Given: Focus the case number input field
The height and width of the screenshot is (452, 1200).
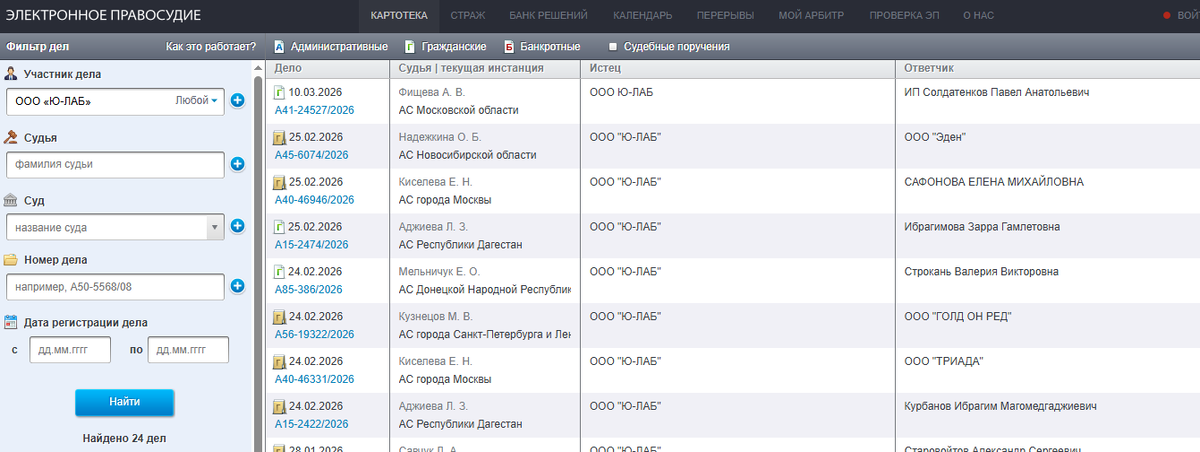Looking at the screenshot, I should 114,287.
